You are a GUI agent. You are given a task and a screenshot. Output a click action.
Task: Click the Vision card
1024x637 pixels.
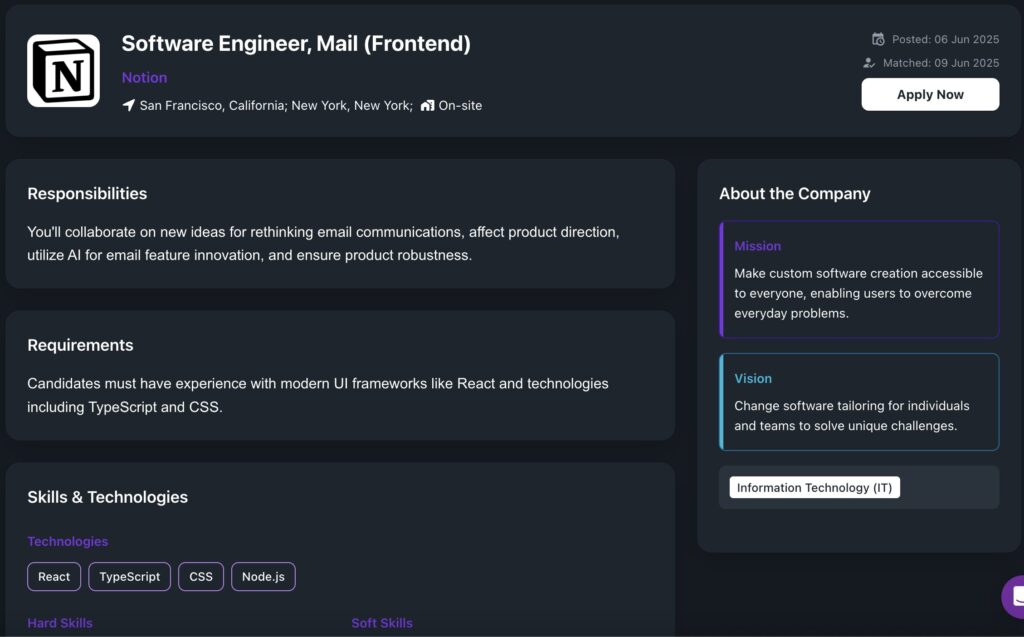pyautogui.click(x=859, y=402)
